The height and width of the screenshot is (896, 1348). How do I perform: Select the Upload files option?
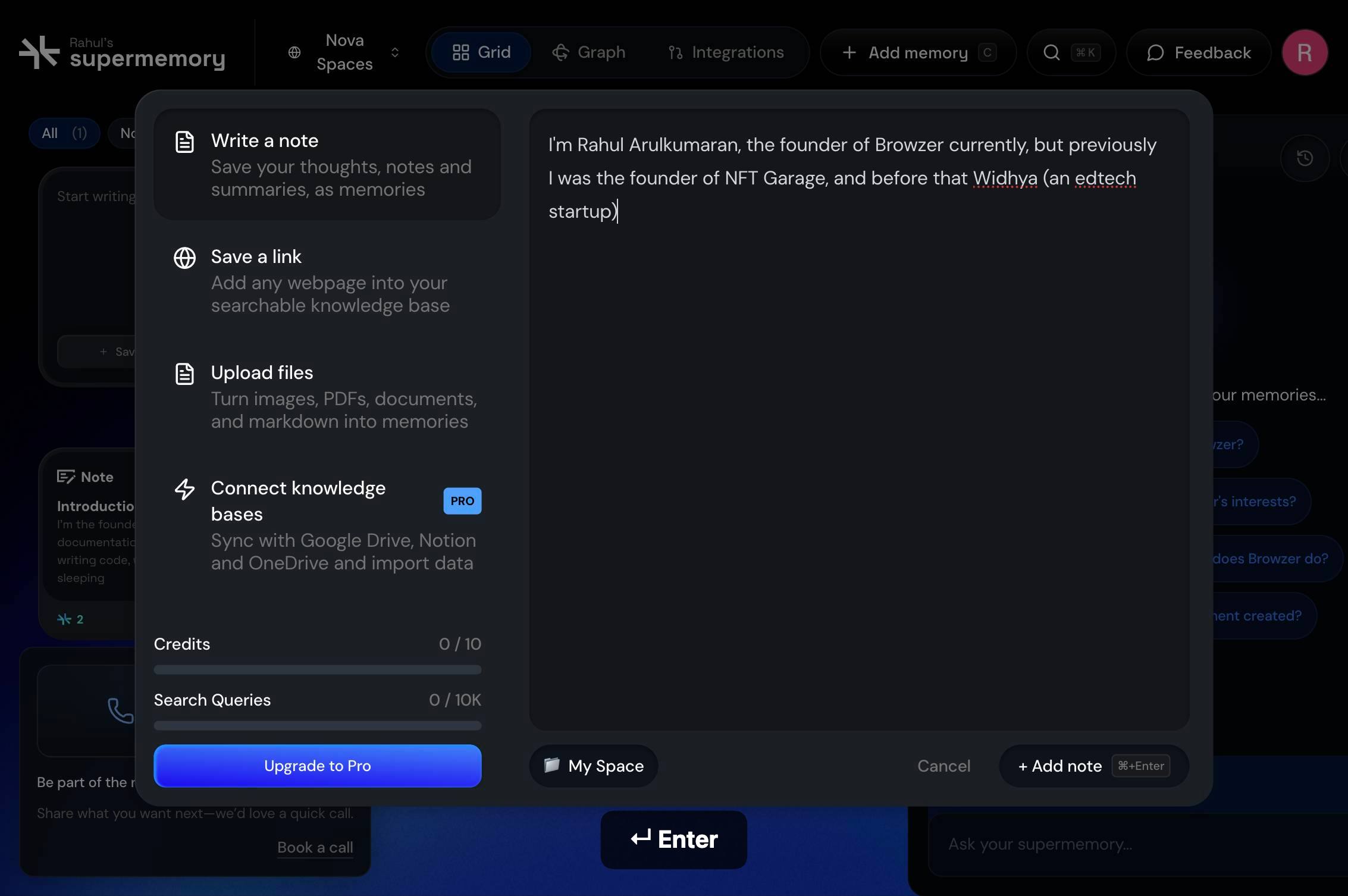point(327,396)
